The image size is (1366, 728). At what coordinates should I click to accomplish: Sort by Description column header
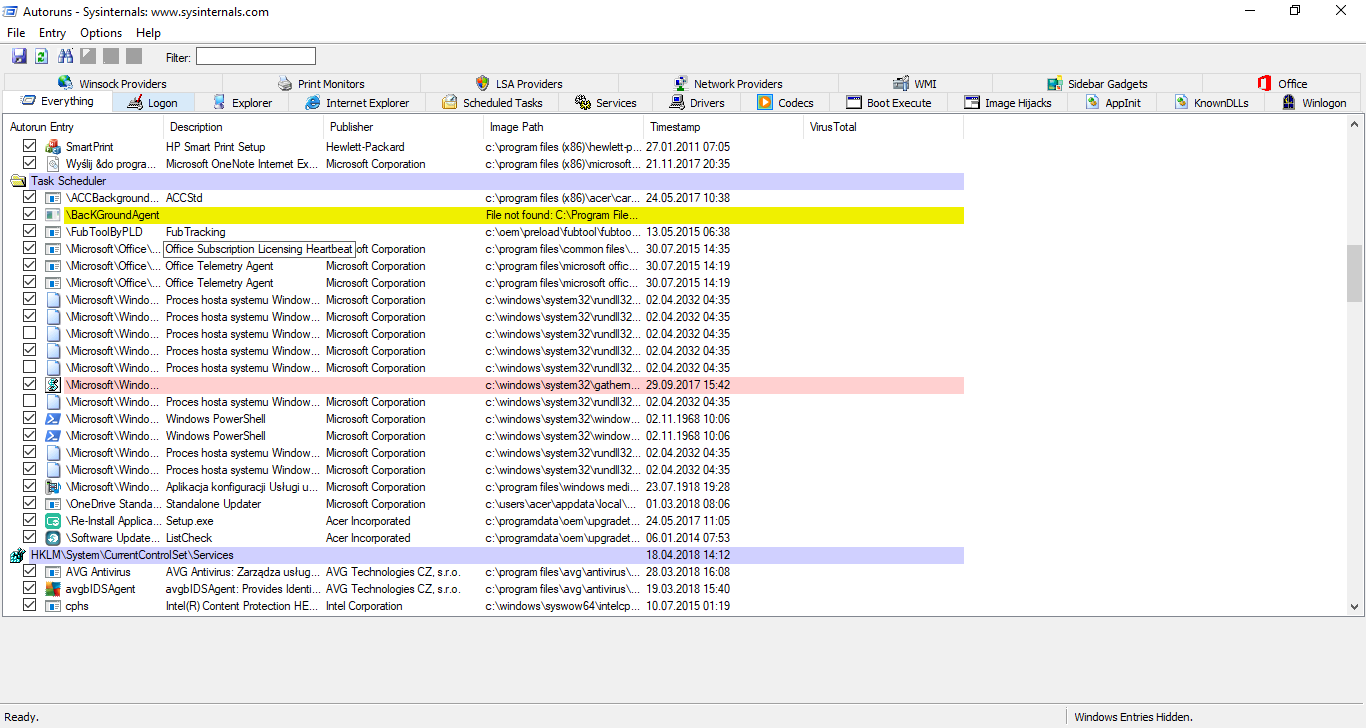point(244,127)
